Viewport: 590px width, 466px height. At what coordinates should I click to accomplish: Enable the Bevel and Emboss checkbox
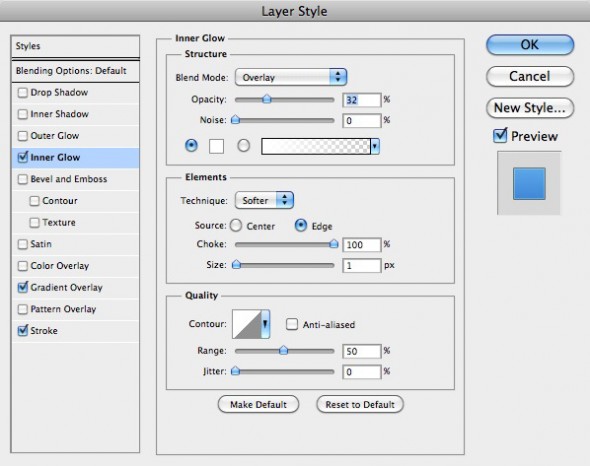click(x=23, y=179)
